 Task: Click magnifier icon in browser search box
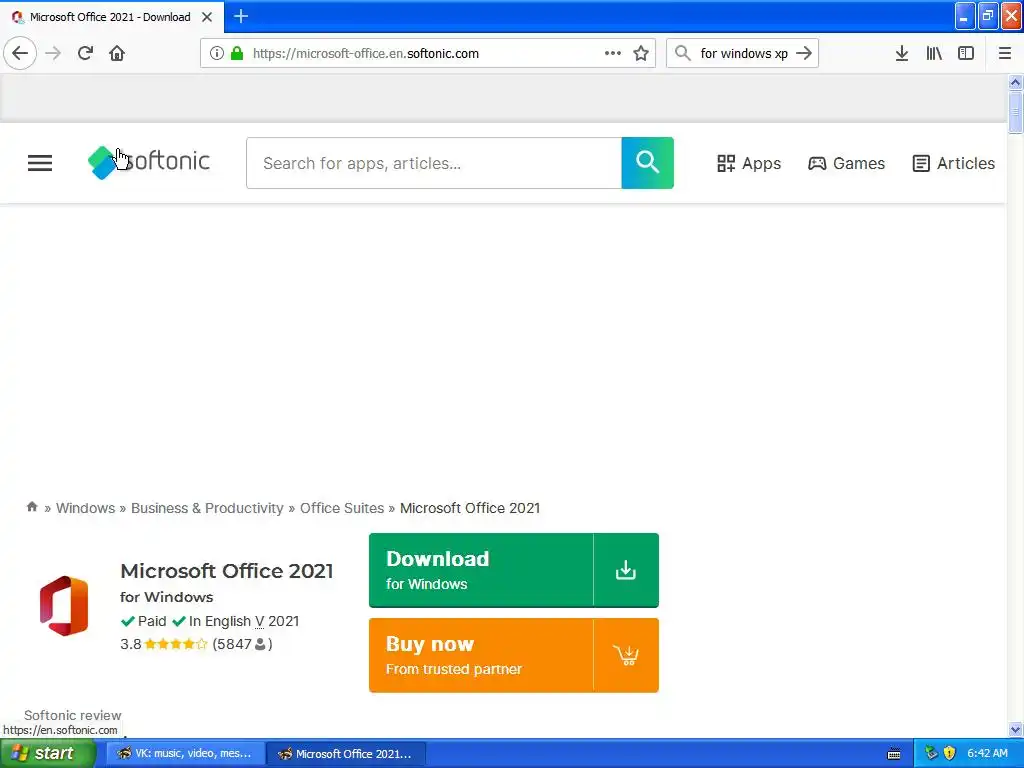click(x=682, y=53)
